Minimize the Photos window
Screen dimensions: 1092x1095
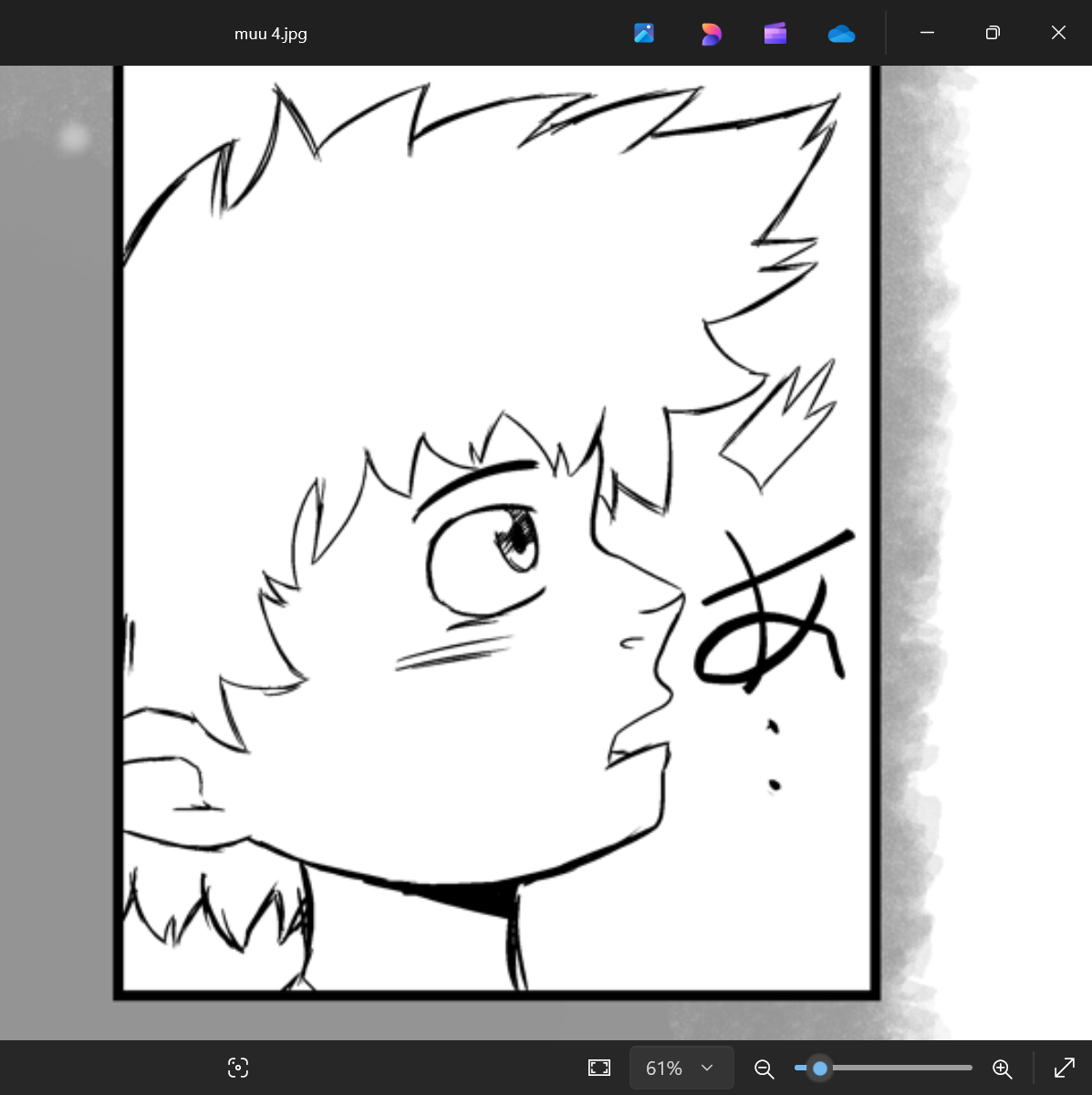tap(927, 33)
